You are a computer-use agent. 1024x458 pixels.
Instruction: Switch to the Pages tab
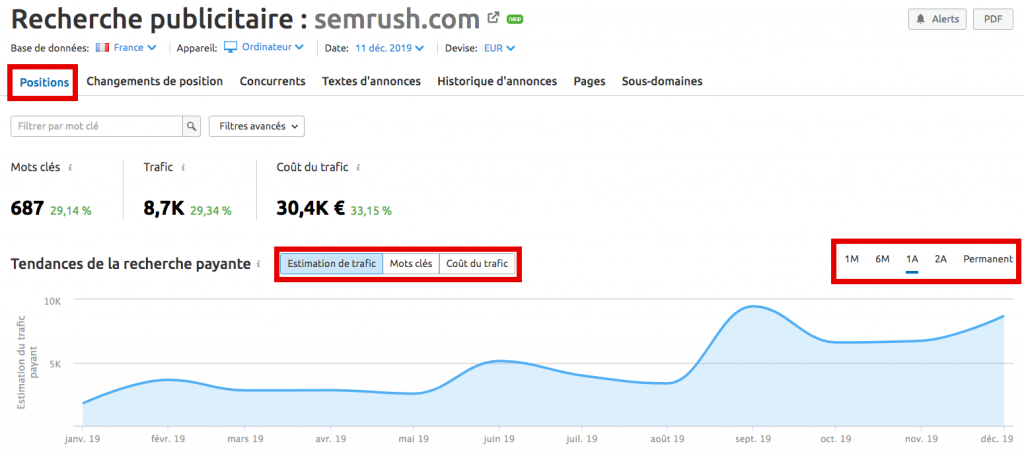pos(590,82)
